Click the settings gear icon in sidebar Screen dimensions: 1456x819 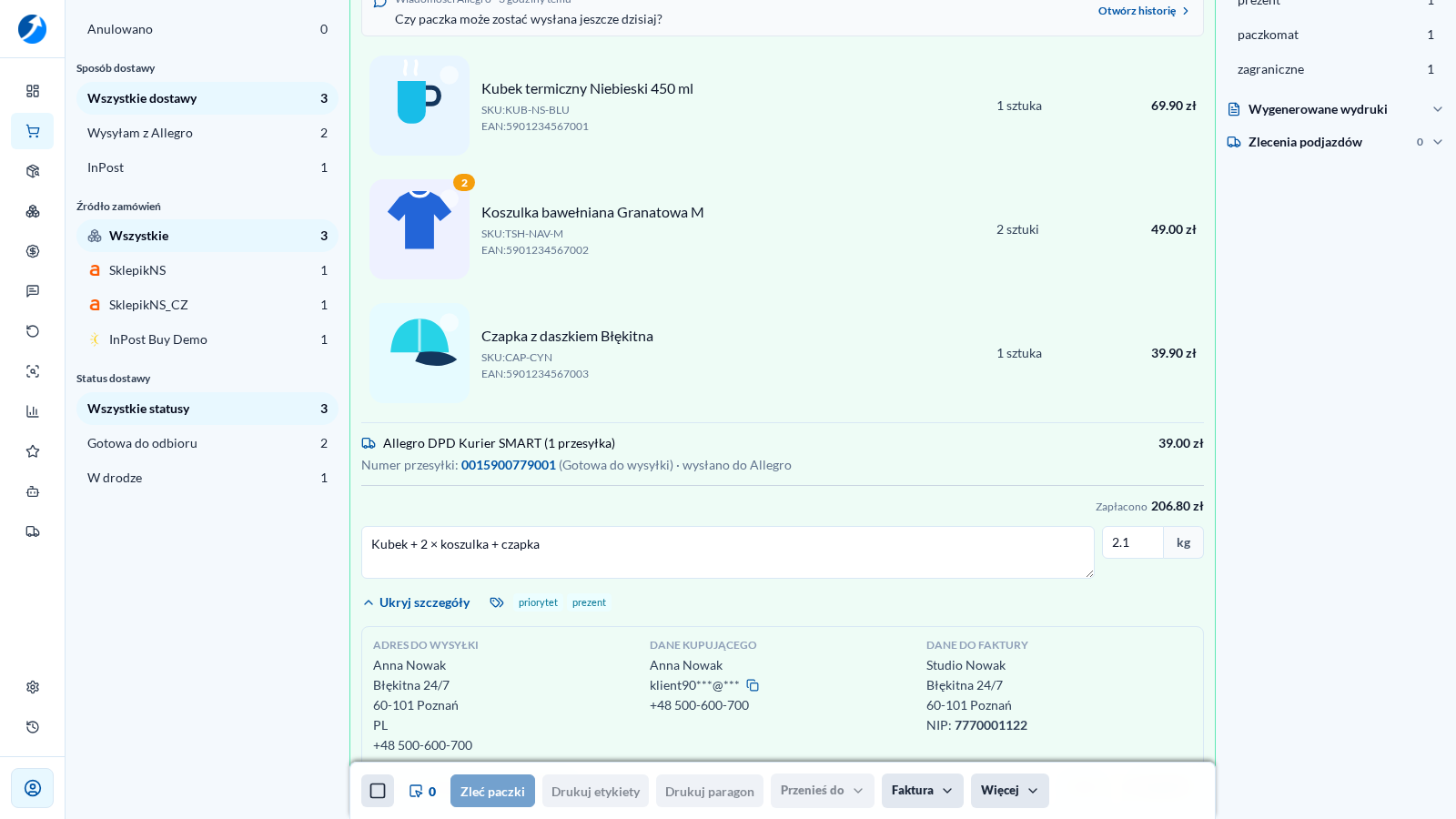tap(33, 687)
